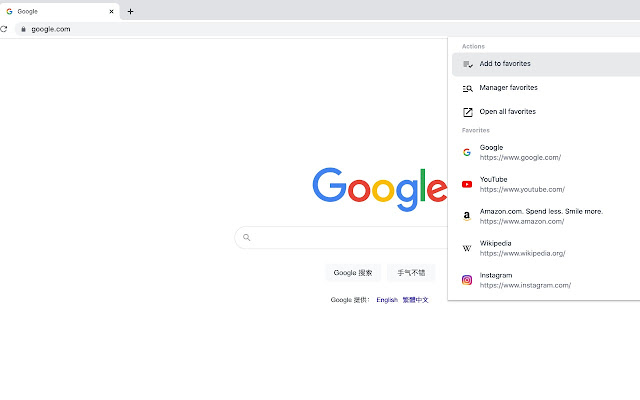Click the Add to favorites icon
Screen dimensions: 640x400
click(468, 64)
